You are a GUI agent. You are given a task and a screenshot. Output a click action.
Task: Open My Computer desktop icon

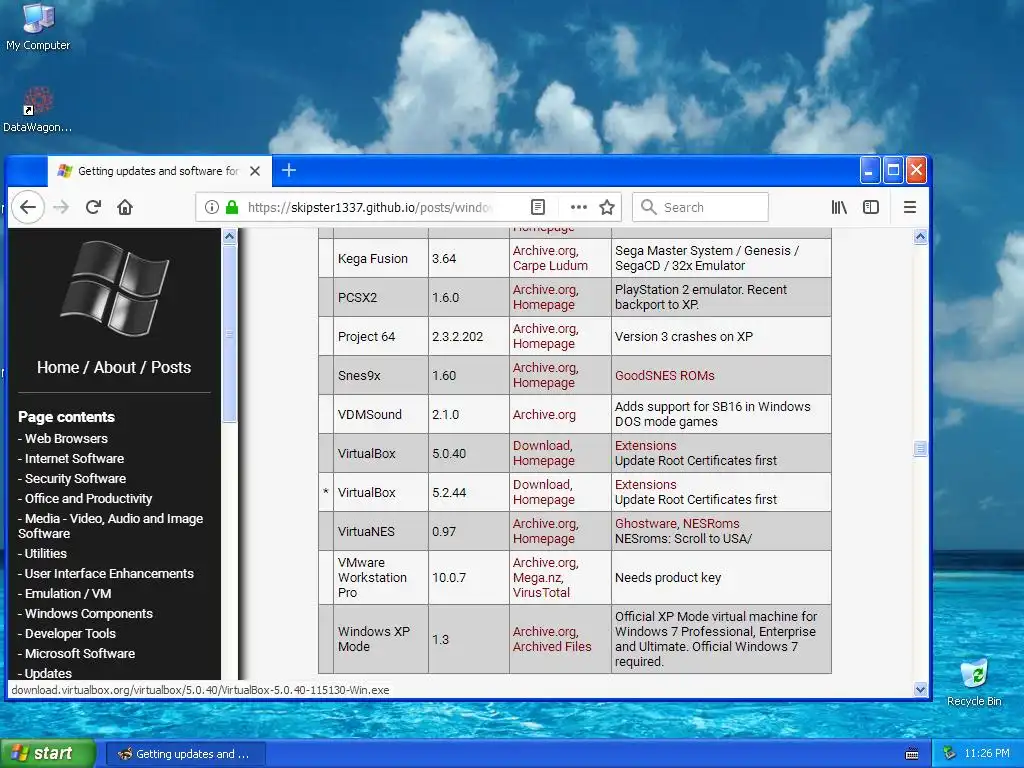tap(38, 27)
